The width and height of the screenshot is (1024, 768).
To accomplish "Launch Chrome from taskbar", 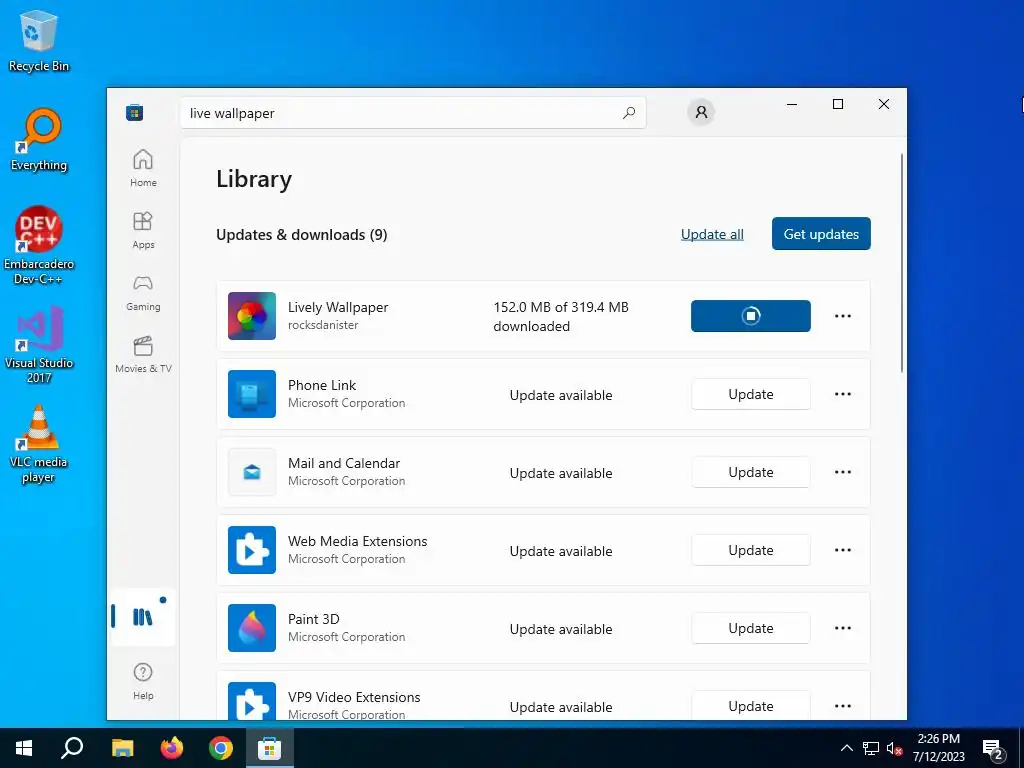I will click(x=221, y=748).
